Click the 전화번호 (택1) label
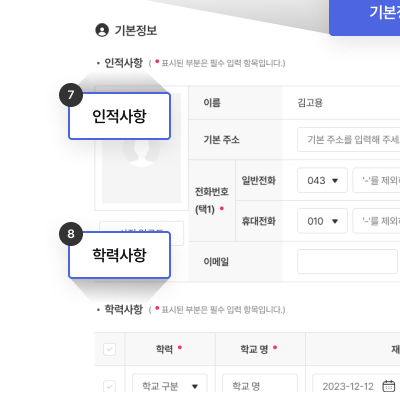Viewport: 400px width, 400px height. point(212,200)
